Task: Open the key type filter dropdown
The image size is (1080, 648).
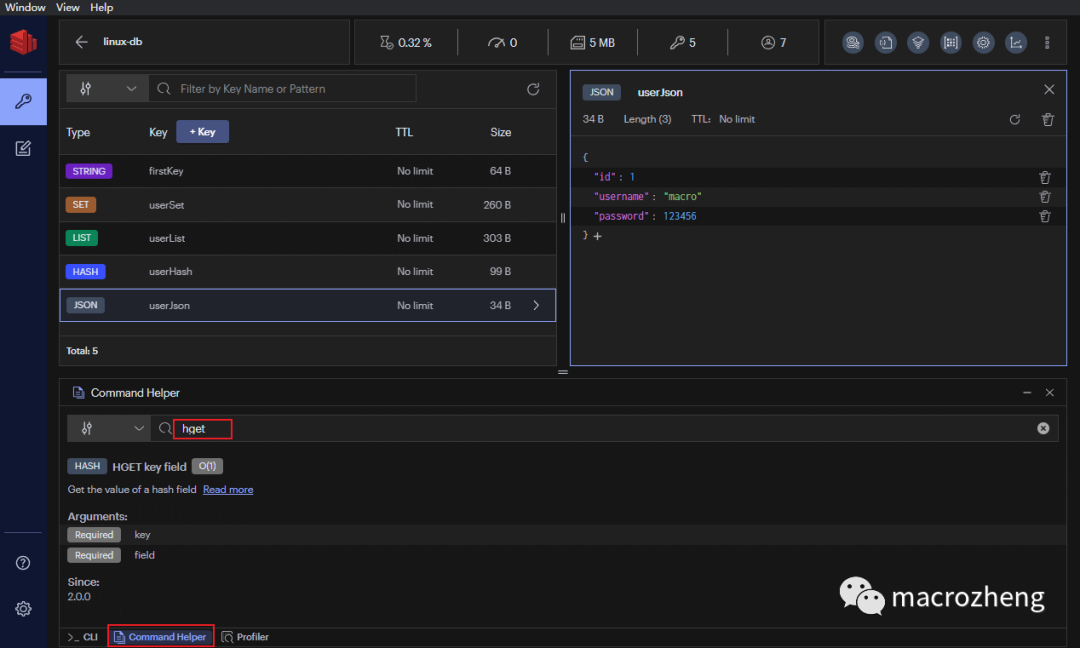Action: (x=107, y=89)
